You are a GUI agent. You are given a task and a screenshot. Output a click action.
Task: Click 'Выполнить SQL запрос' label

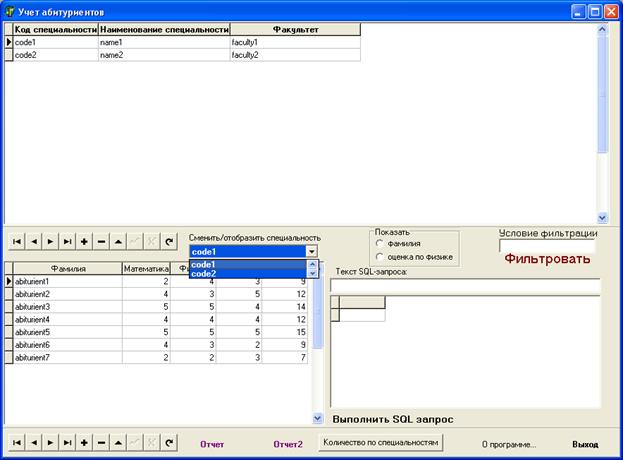point(392,419)
